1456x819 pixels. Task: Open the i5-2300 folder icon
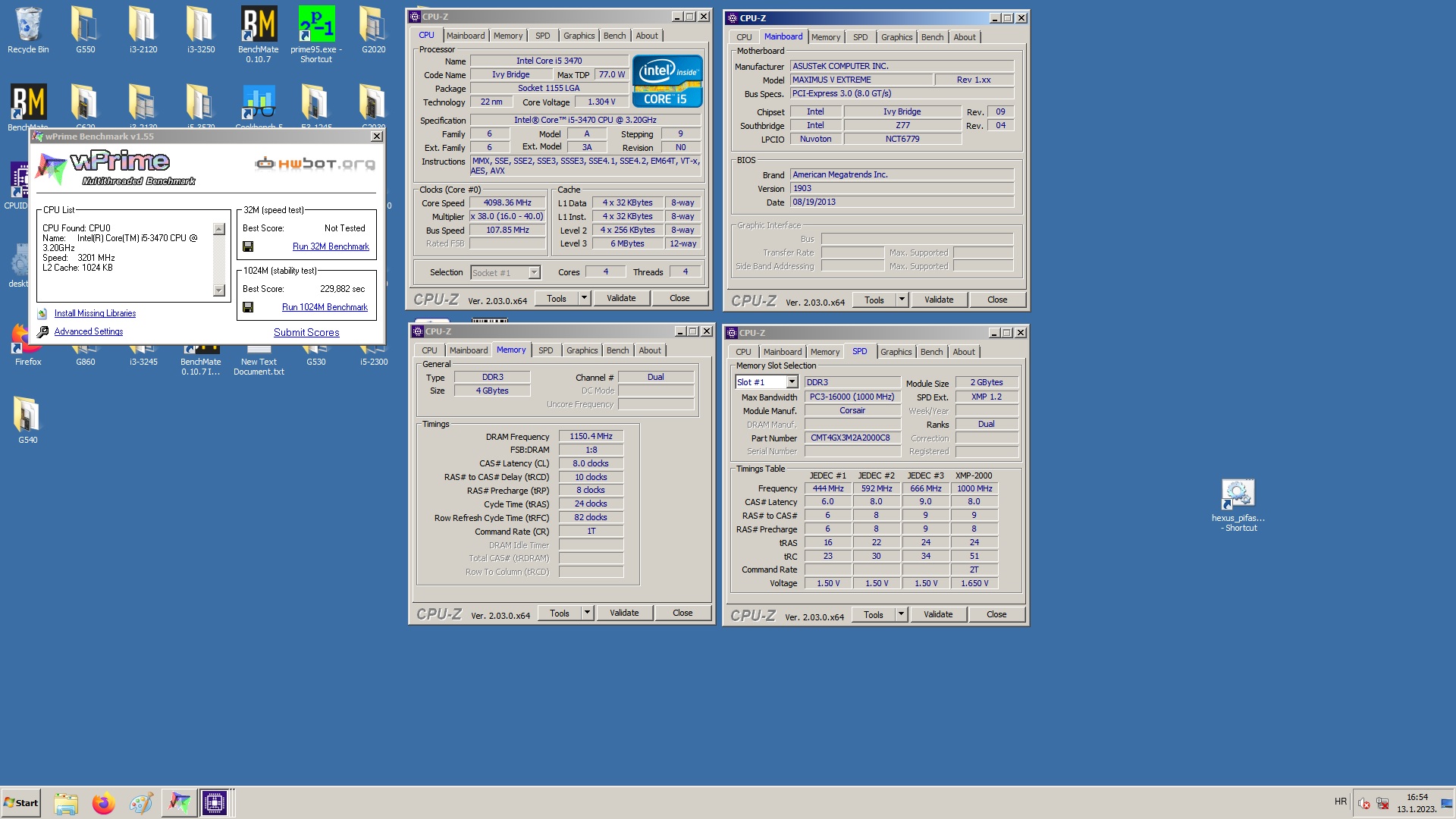click(373, 357)
